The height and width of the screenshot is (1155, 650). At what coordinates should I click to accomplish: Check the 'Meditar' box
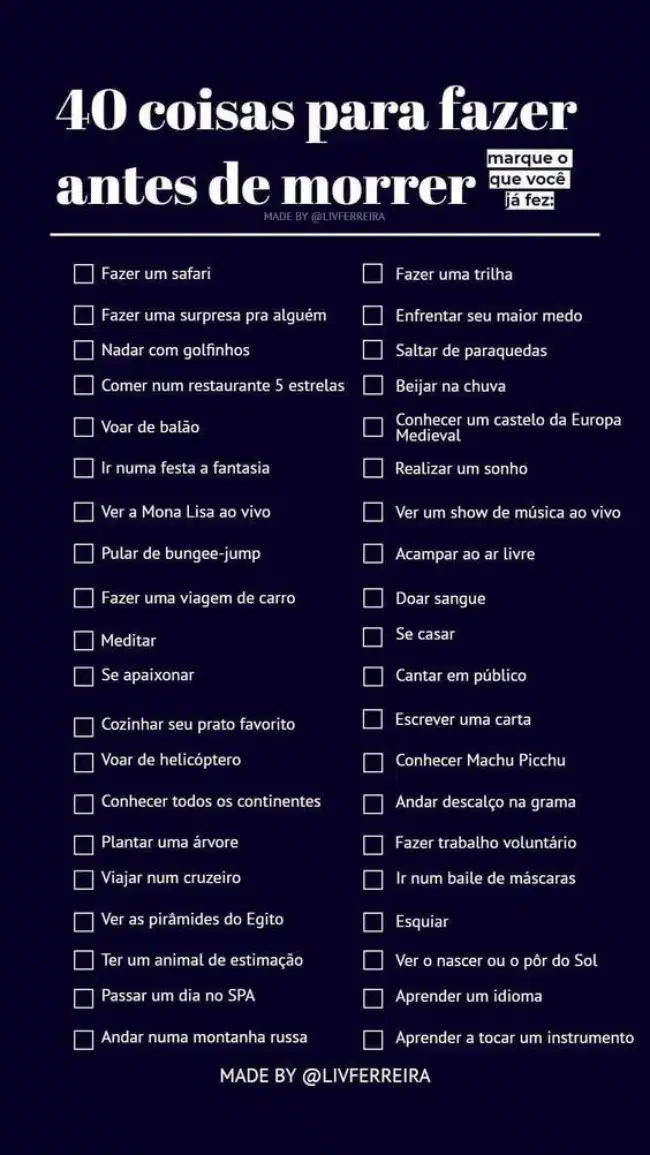coord(83,640)
